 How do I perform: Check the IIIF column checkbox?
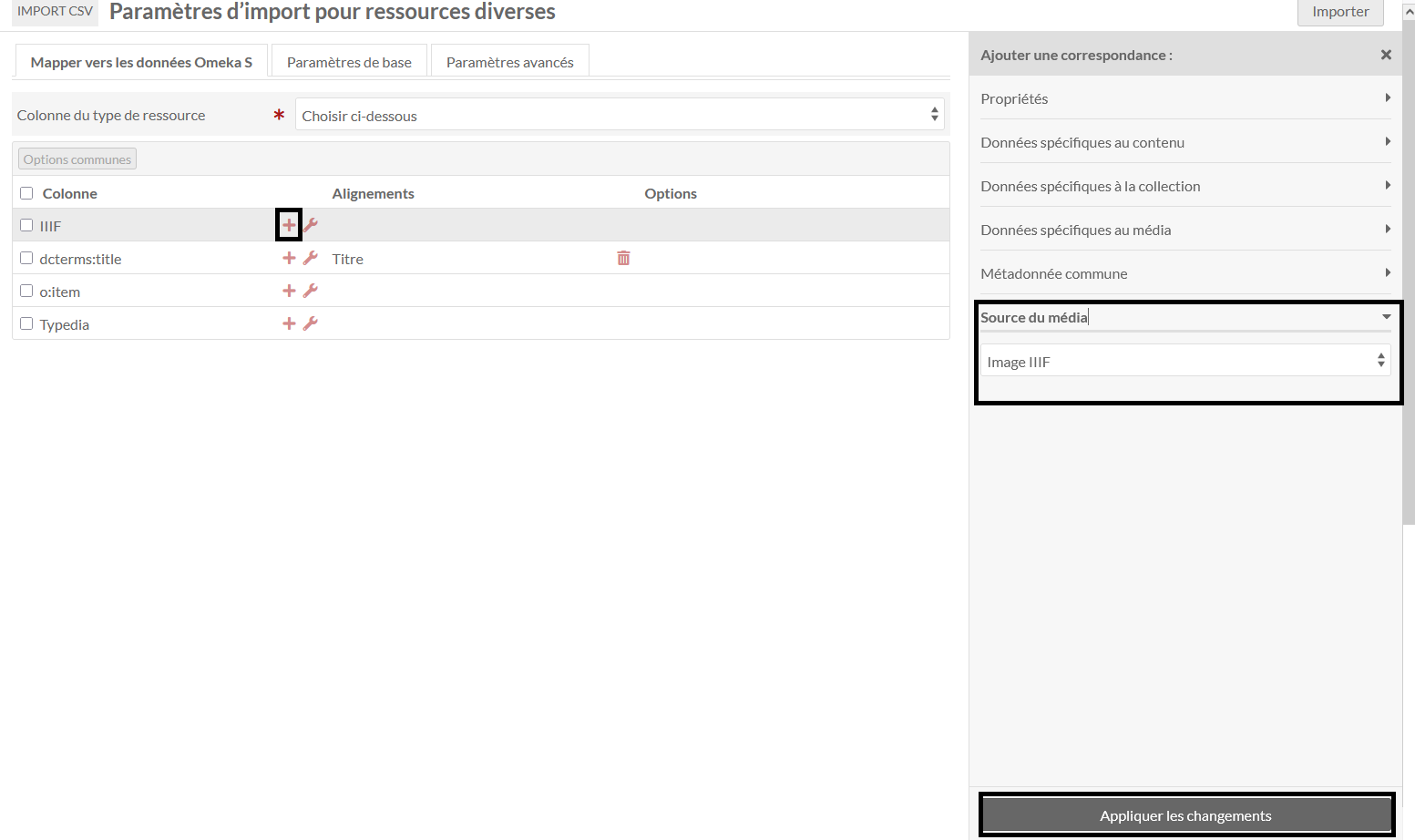(26, 225)
